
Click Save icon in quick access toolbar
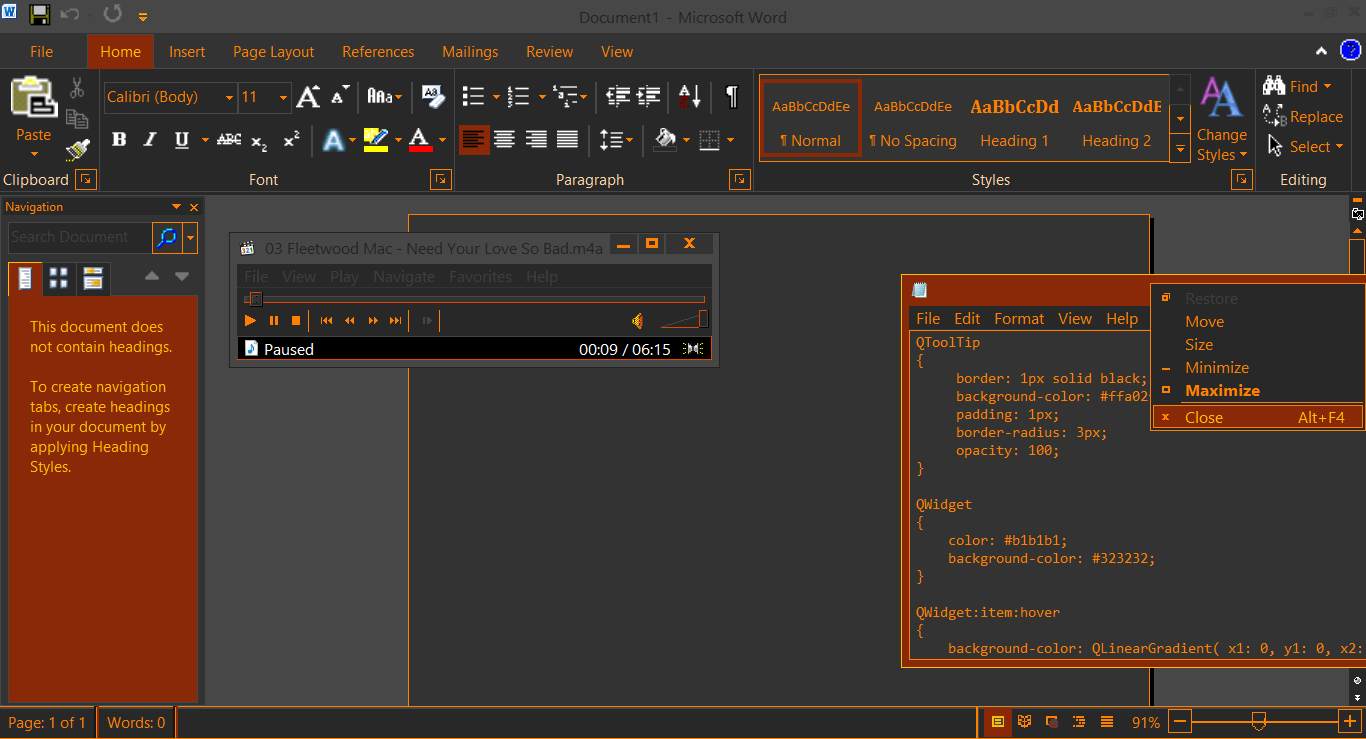(40, 15)
